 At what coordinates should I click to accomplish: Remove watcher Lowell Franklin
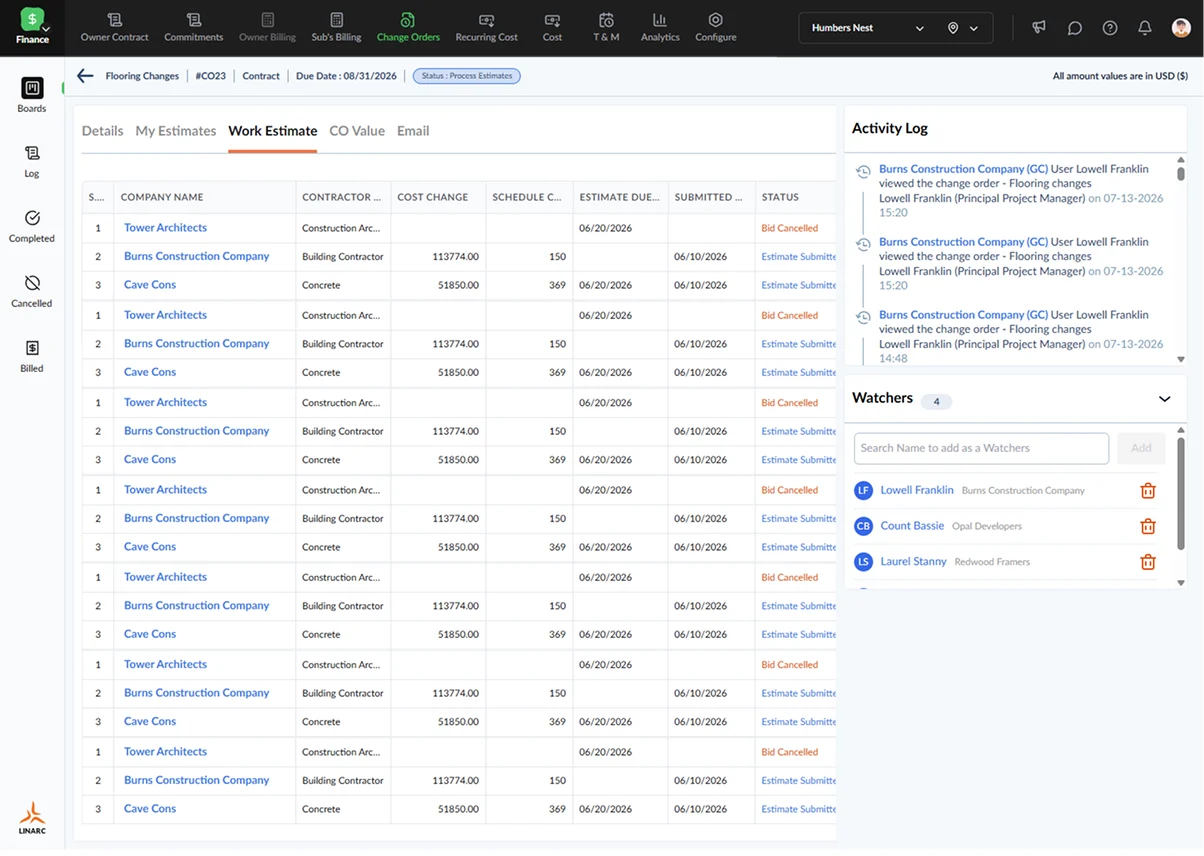1148,491
